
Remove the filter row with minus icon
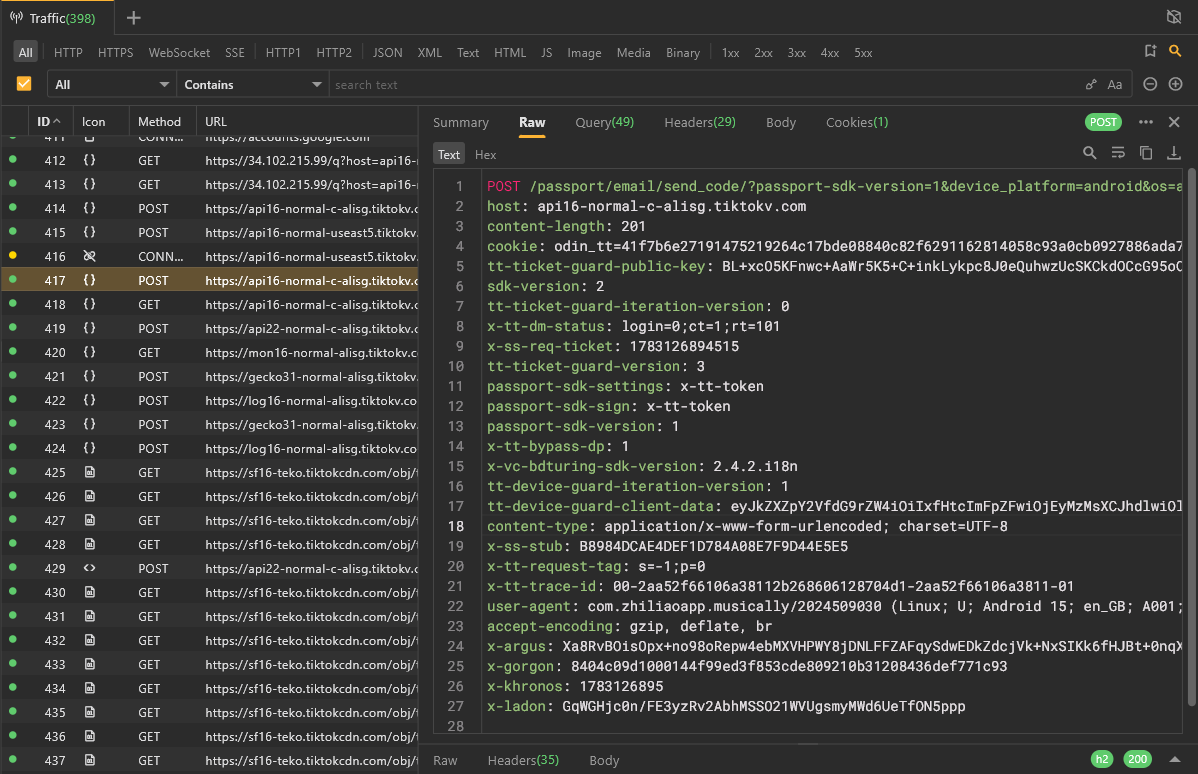[1150, 84]
